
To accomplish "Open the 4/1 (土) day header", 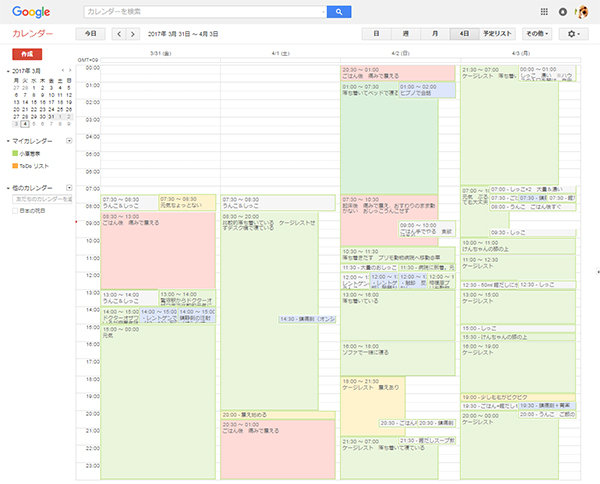I will [280, 54].
